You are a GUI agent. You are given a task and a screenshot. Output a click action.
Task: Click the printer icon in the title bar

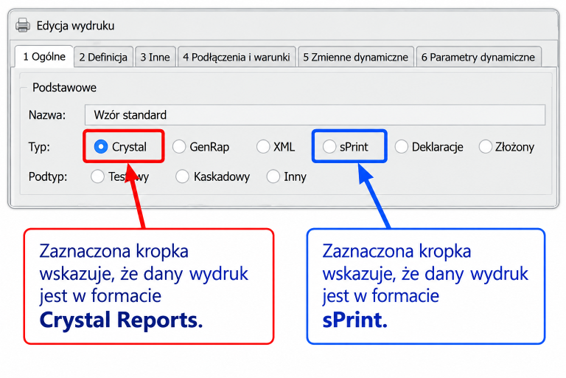click(23, 26)
